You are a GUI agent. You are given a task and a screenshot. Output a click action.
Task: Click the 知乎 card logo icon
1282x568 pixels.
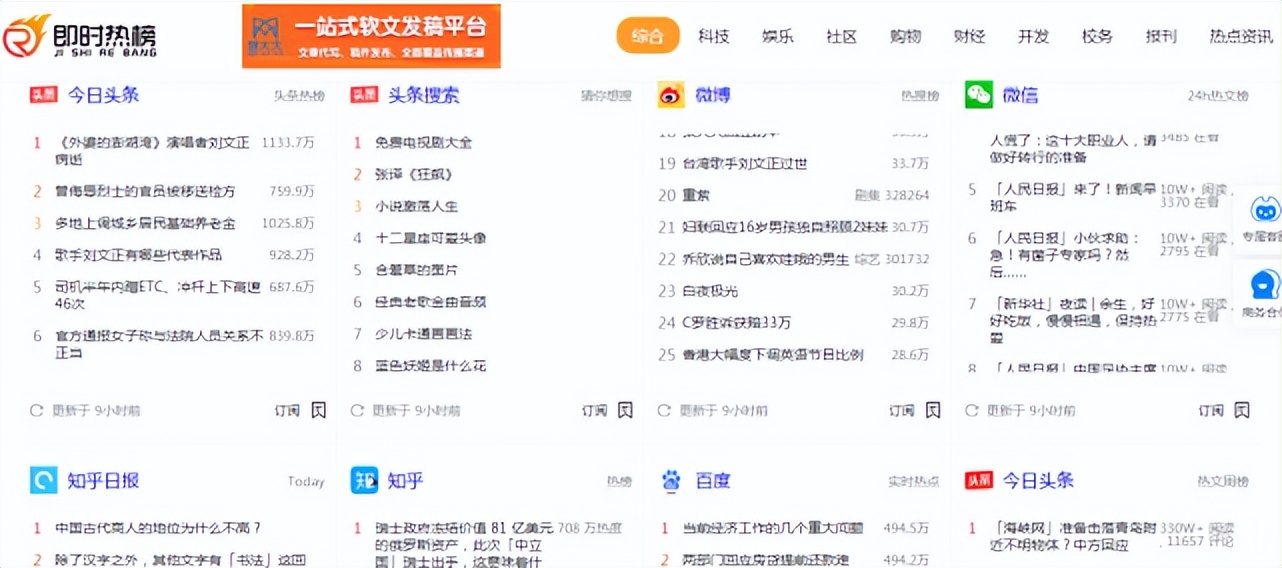click(364, 481)
